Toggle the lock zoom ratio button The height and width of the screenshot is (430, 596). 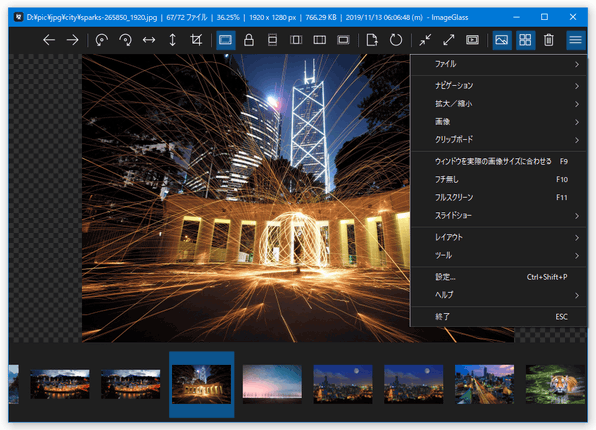point(249,40)
